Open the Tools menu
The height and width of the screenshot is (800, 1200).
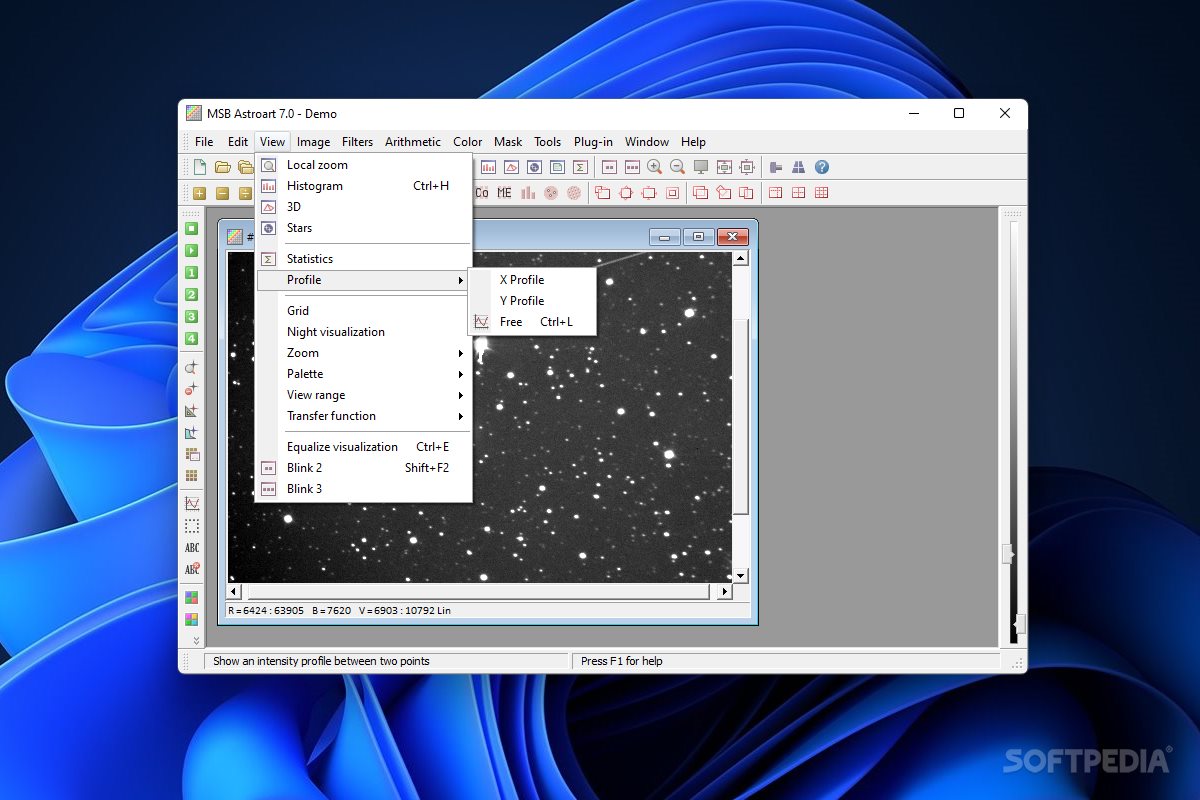coord(547,142)
